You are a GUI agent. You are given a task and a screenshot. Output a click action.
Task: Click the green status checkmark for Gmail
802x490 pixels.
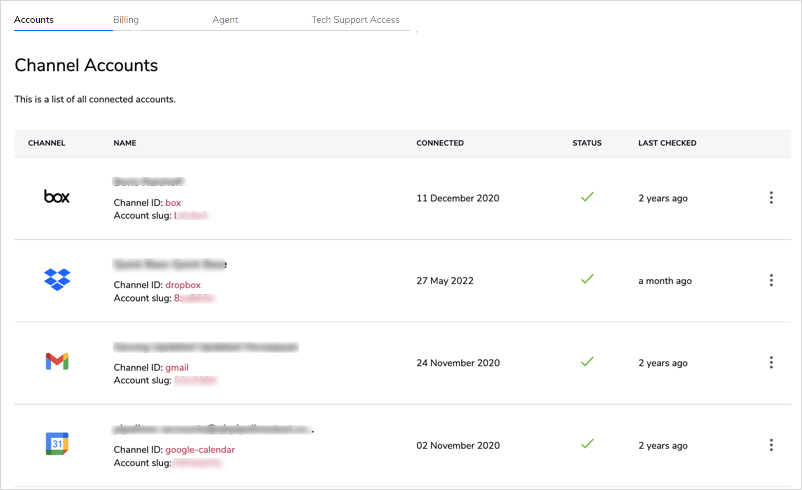coord(587,361)
